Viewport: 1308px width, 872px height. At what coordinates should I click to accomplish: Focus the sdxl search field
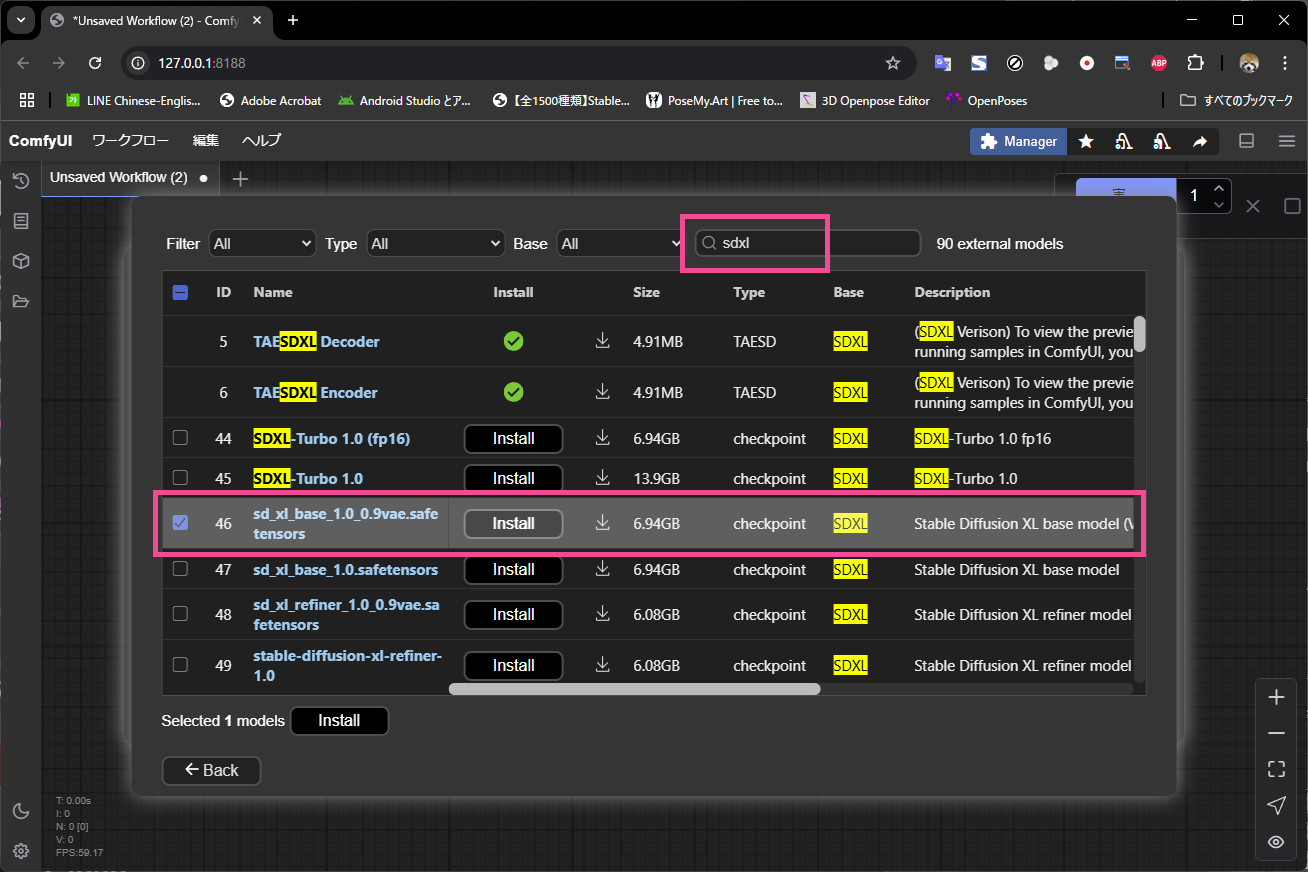click(x=808, y=243)
